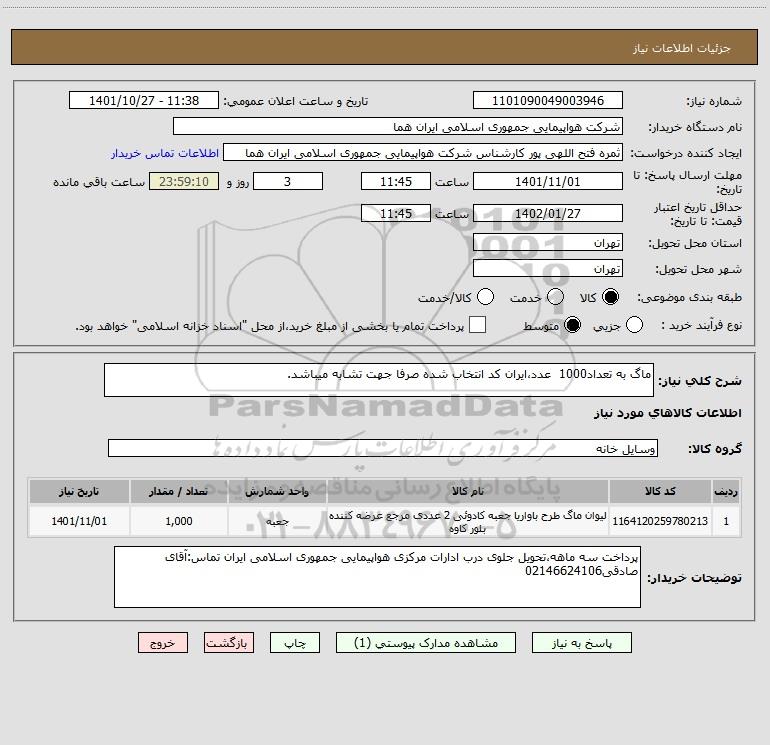The image size is (770, 745).
Task: Click the need number field 1101090049003946
Action: point(548,101)
